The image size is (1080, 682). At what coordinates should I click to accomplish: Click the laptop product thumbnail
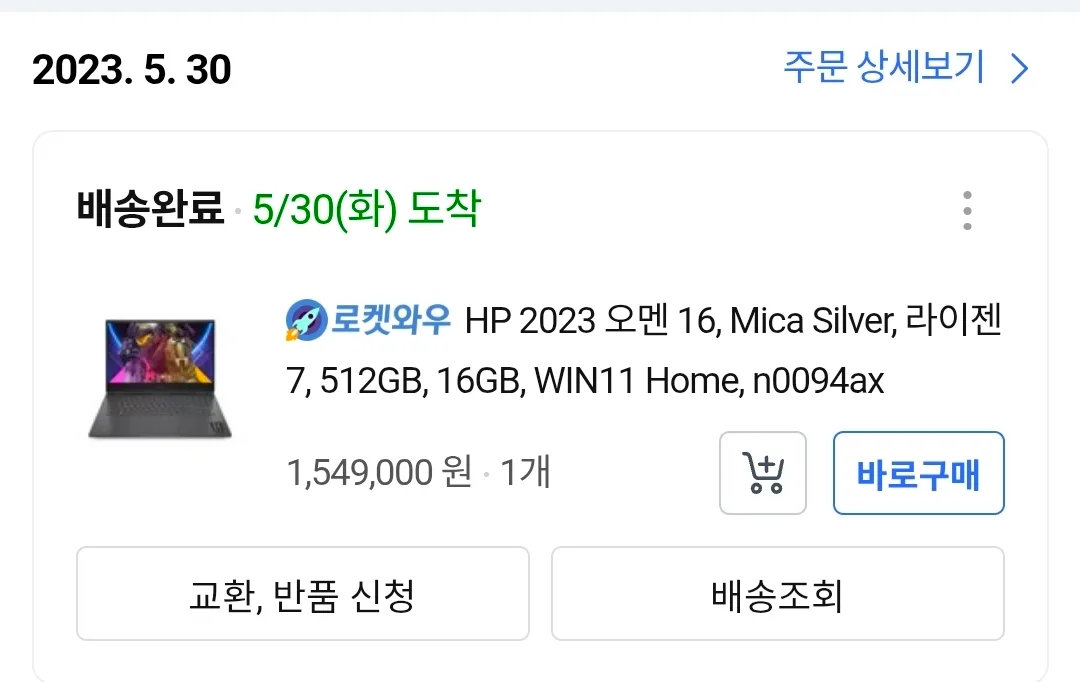coord(158,378)
